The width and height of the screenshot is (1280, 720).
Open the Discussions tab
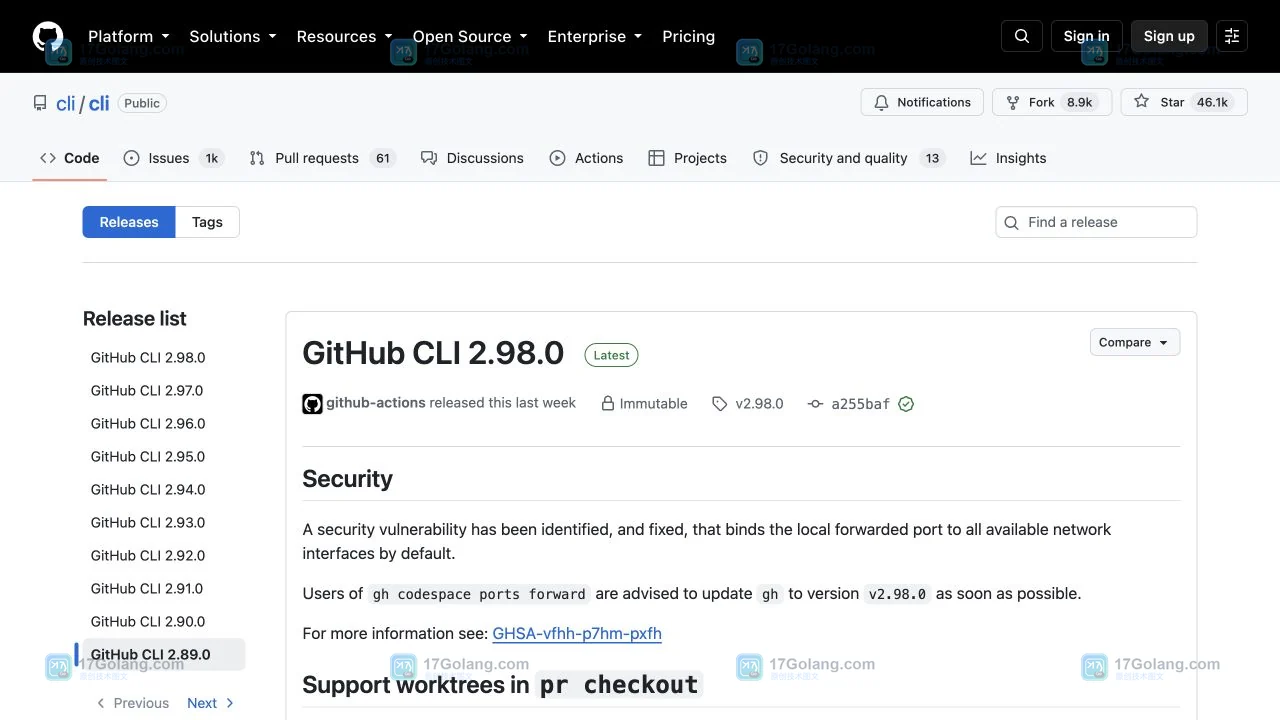coord(472,158)
